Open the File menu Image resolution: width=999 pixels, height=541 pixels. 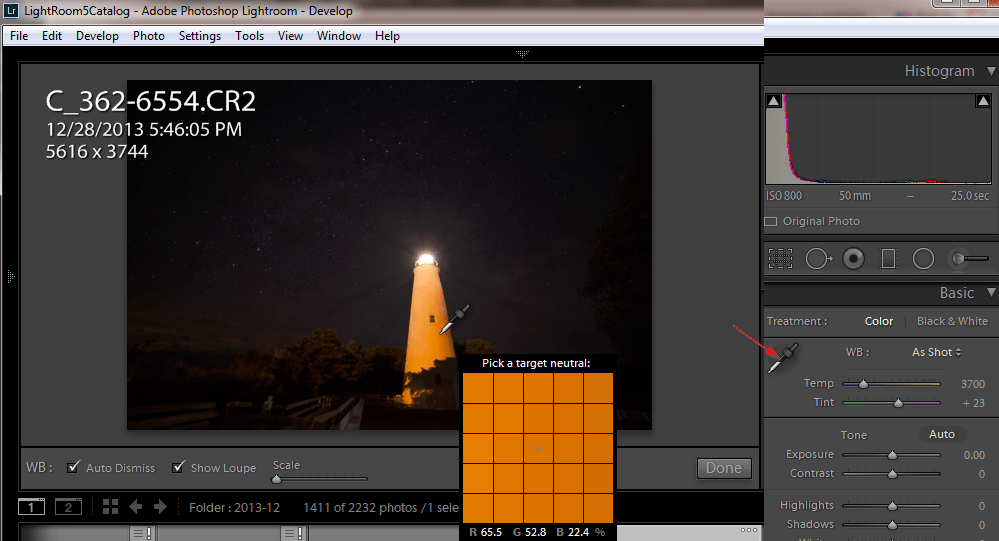pyautogui.click(x=19, y=36)
